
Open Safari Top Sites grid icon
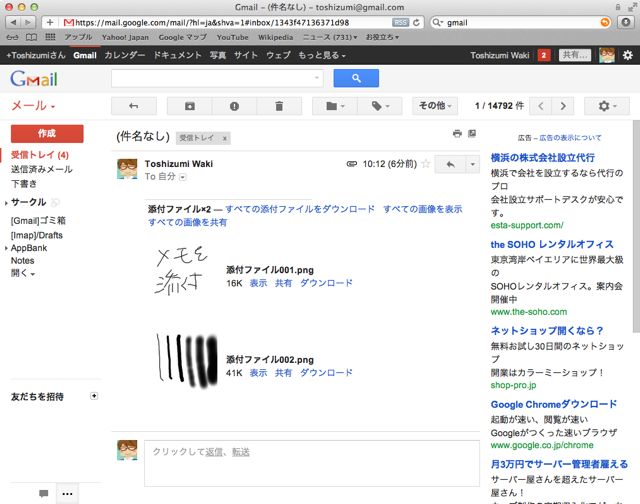coord(50,37)
